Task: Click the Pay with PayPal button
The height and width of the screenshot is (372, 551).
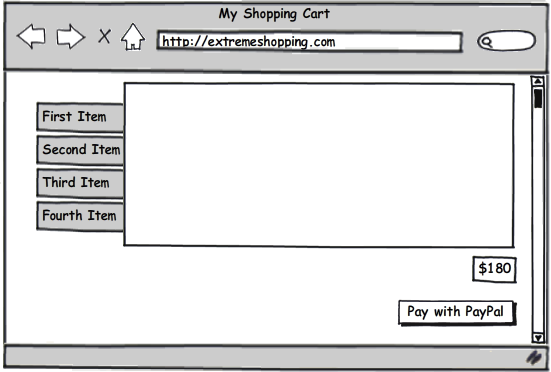Action: tap(457, 312)
